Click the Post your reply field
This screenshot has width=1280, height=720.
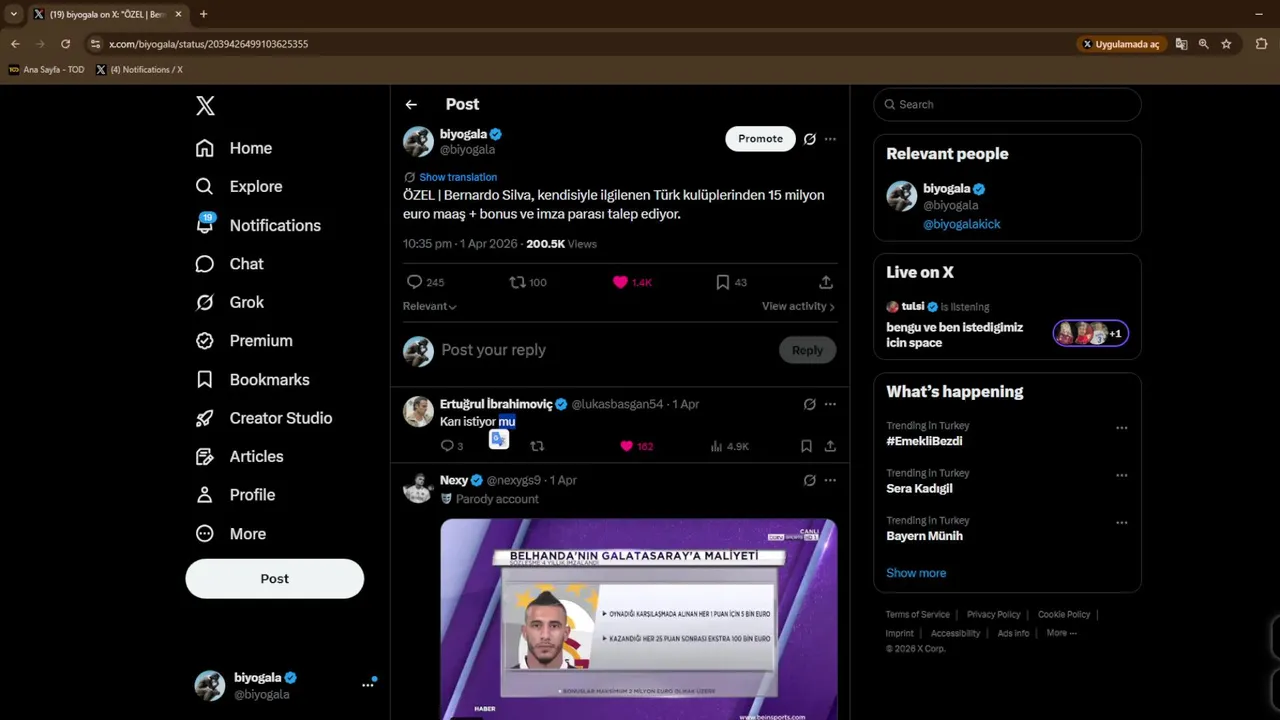pos(604,350)
